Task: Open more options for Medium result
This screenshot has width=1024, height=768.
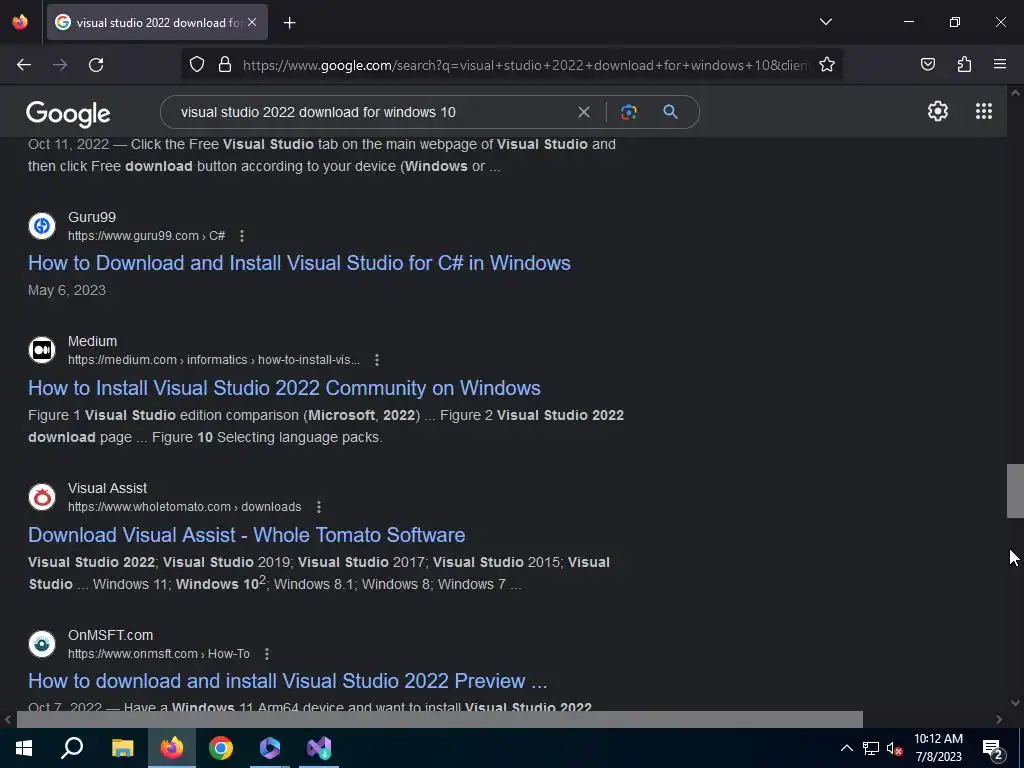Action: click(x=377, y=360)
